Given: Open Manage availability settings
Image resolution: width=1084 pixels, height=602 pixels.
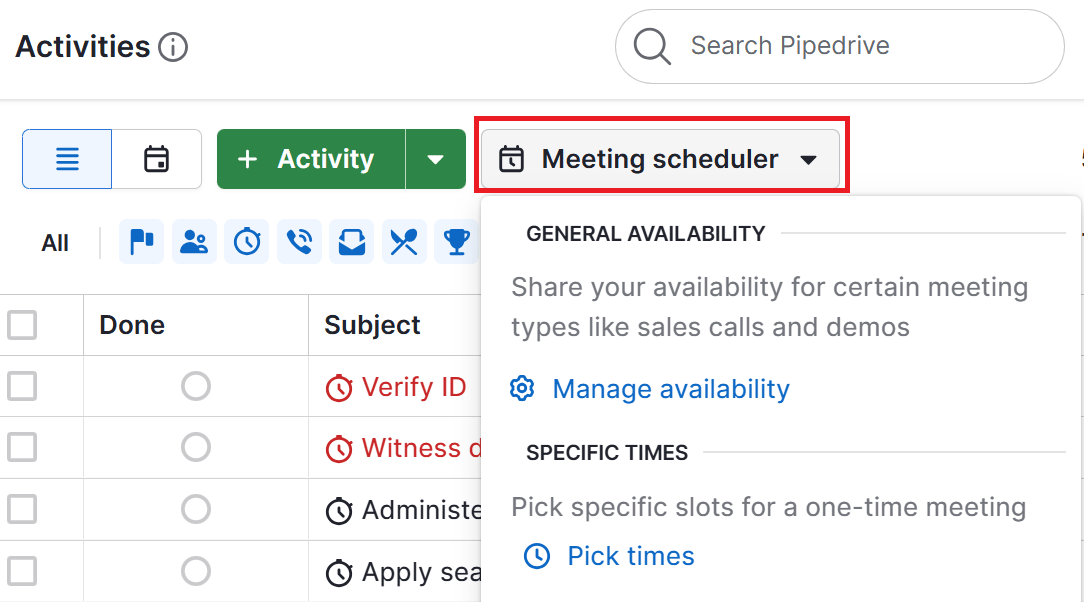Looking at the screenshot, I should pyautogui.click(x=670, y=389).
